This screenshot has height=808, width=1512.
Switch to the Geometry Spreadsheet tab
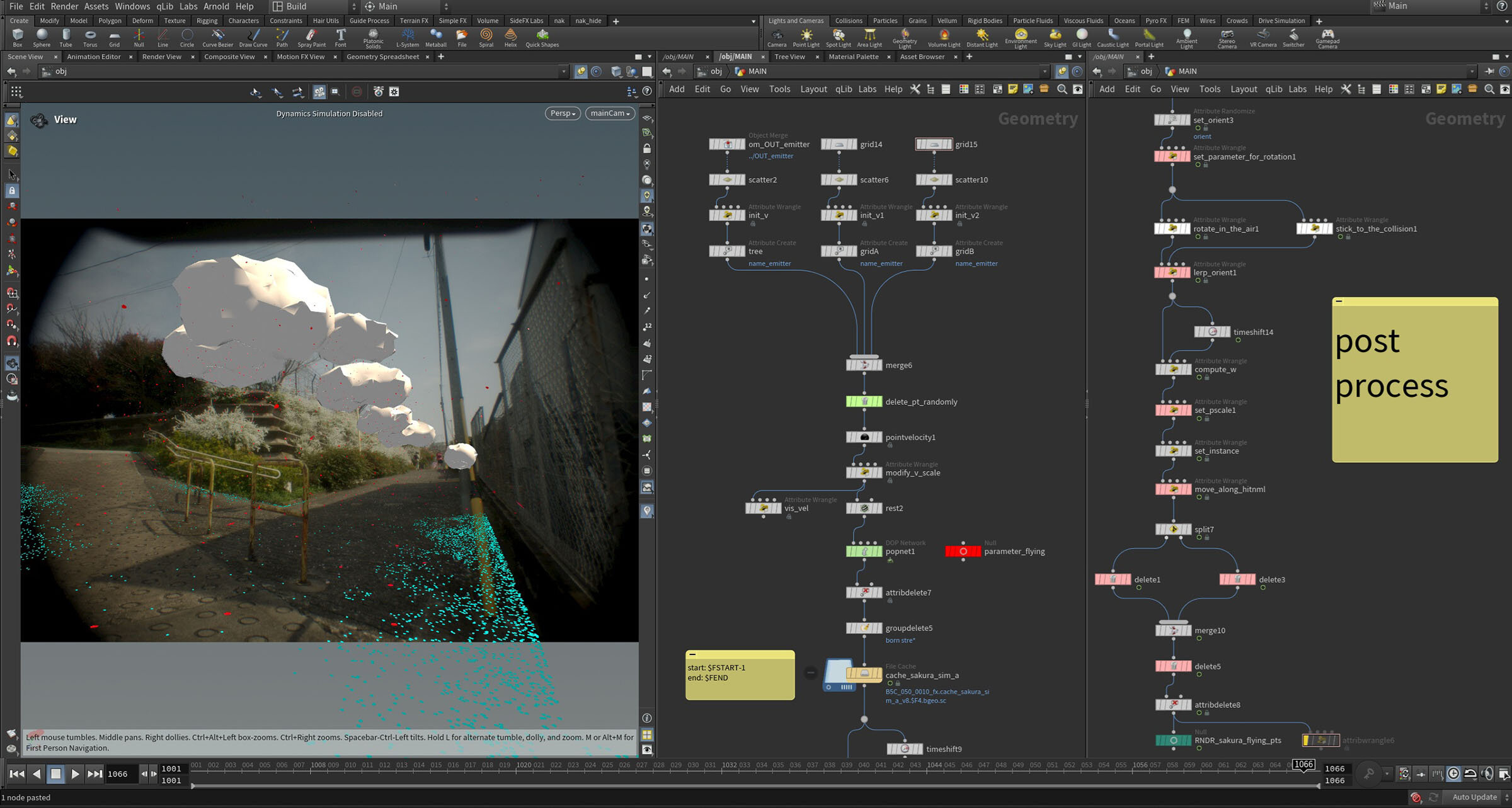click(382, 57)
